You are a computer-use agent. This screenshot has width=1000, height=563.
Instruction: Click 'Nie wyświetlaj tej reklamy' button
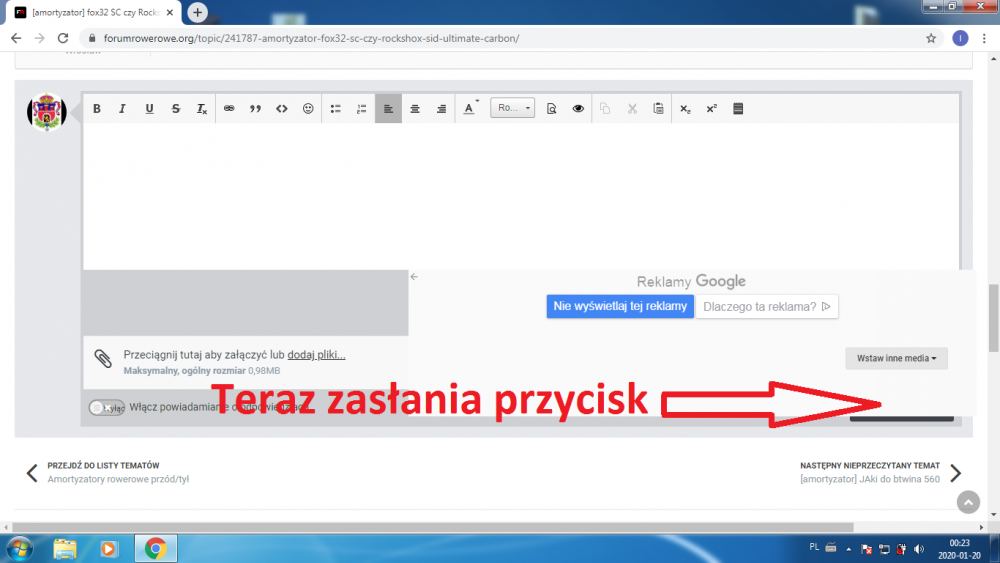coord(620,306)
